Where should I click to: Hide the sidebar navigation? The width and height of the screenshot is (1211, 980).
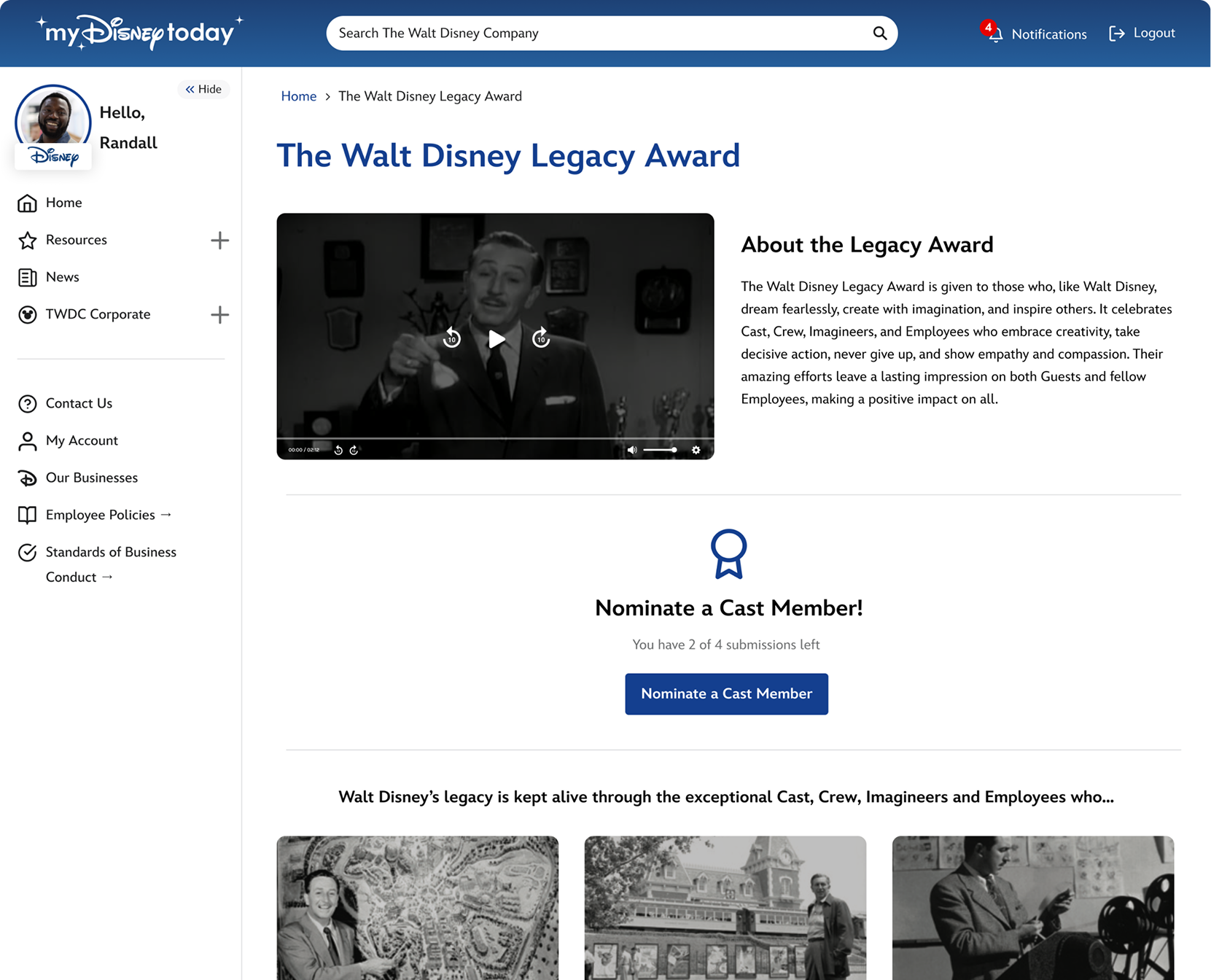203,89
